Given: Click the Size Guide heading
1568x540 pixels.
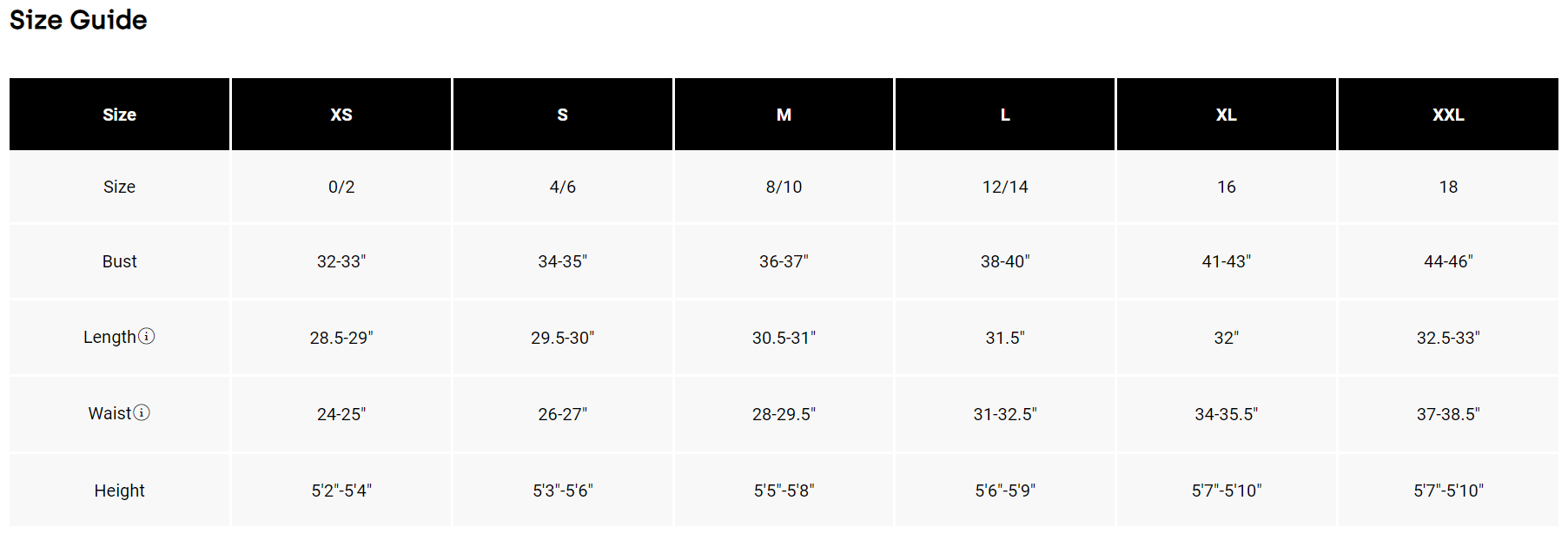Looking at the screenshot, I should tap(78, 20).
